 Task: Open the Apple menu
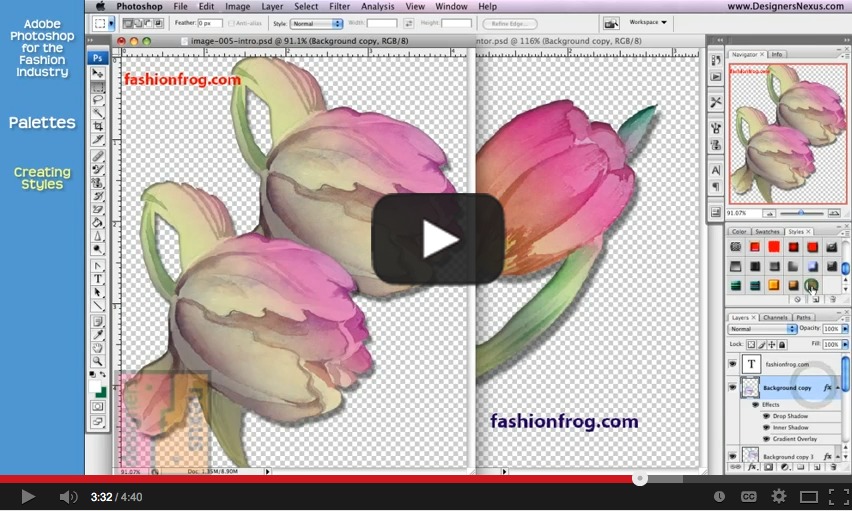[101, 7]
